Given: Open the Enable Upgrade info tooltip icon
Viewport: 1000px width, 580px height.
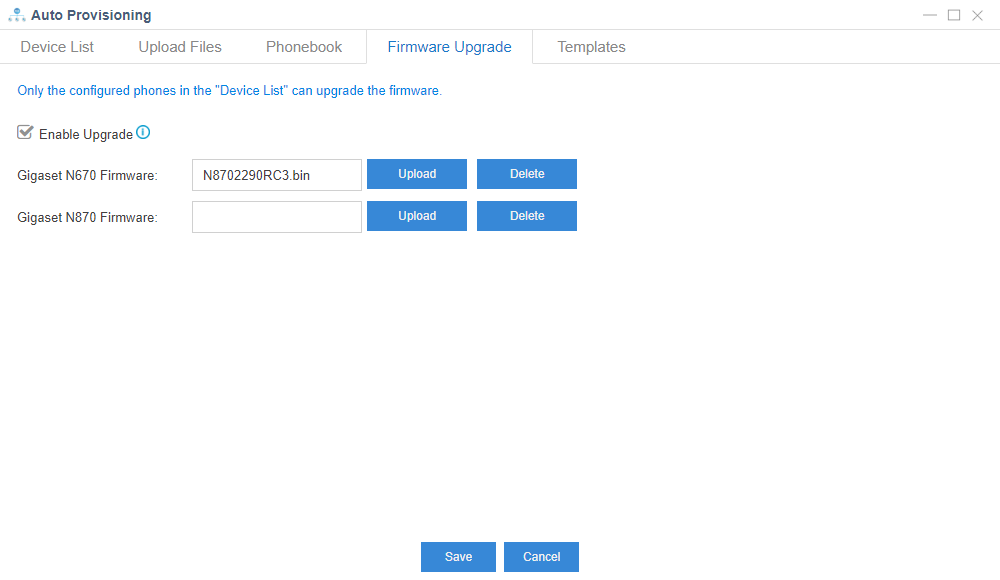Looking at the screenshot, I should tap(143, 132).
